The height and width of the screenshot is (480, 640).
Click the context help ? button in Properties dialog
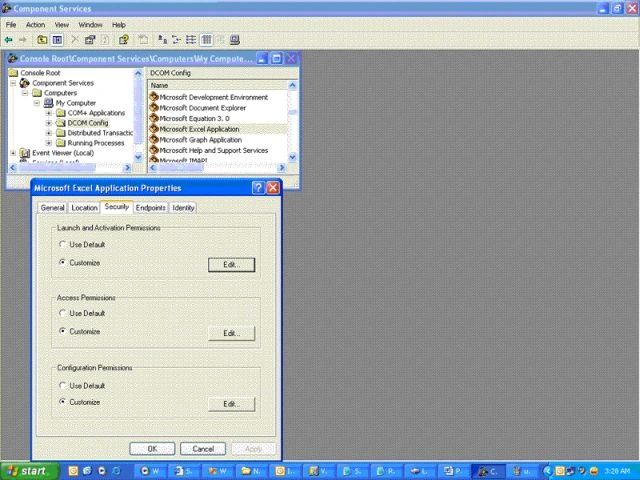258,188
